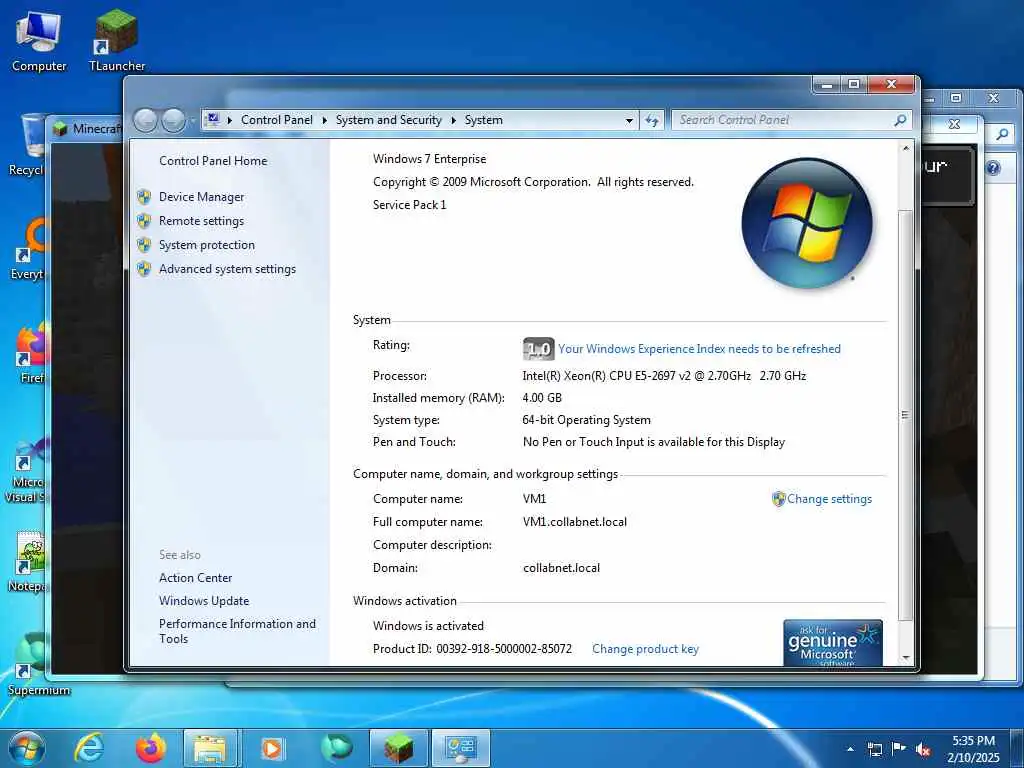The width and height of the screenshot is (1024, 768).
Task: Click the vertical scrollbar up arrow
Action: (905, 149)
